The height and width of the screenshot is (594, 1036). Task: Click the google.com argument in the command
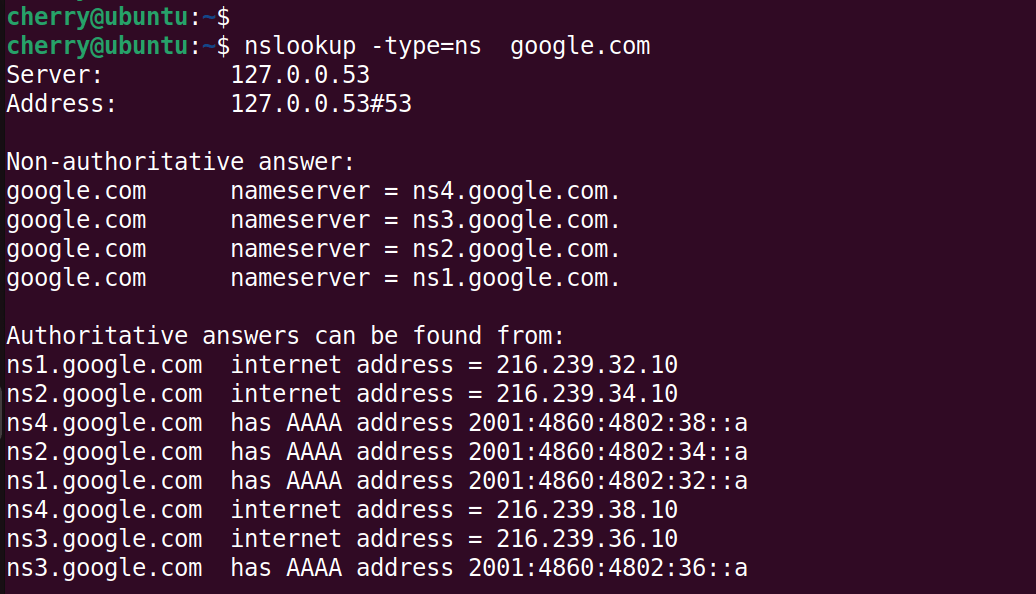point(580,46)
